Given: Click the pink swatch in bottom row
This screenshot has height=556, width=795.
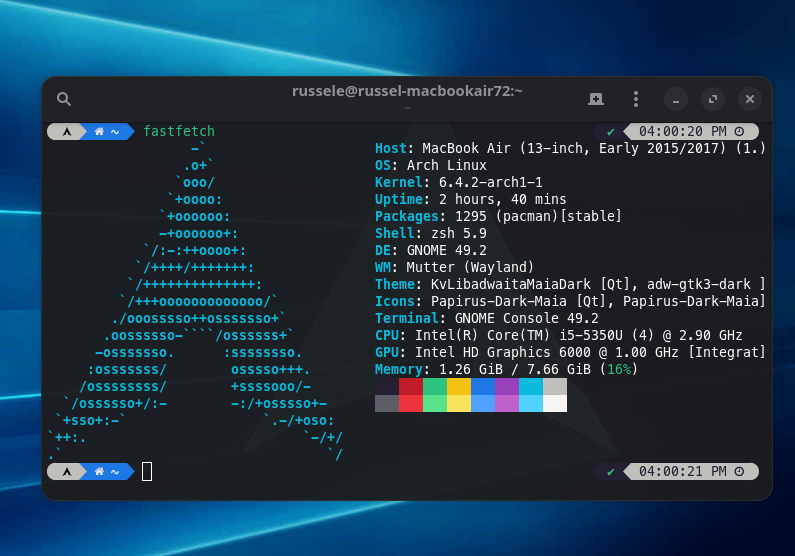Looking at the screenshot, I should point(507,403).
